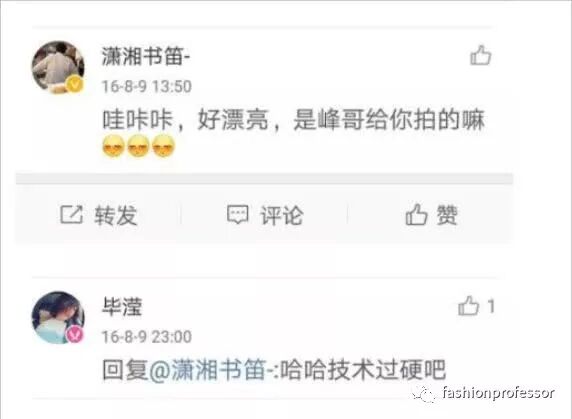Image resolution: width=572 pixels, height=419 pixels.
Task: Click the like count 1 on 毕滢's reply
Action: (x=491, y=306)
